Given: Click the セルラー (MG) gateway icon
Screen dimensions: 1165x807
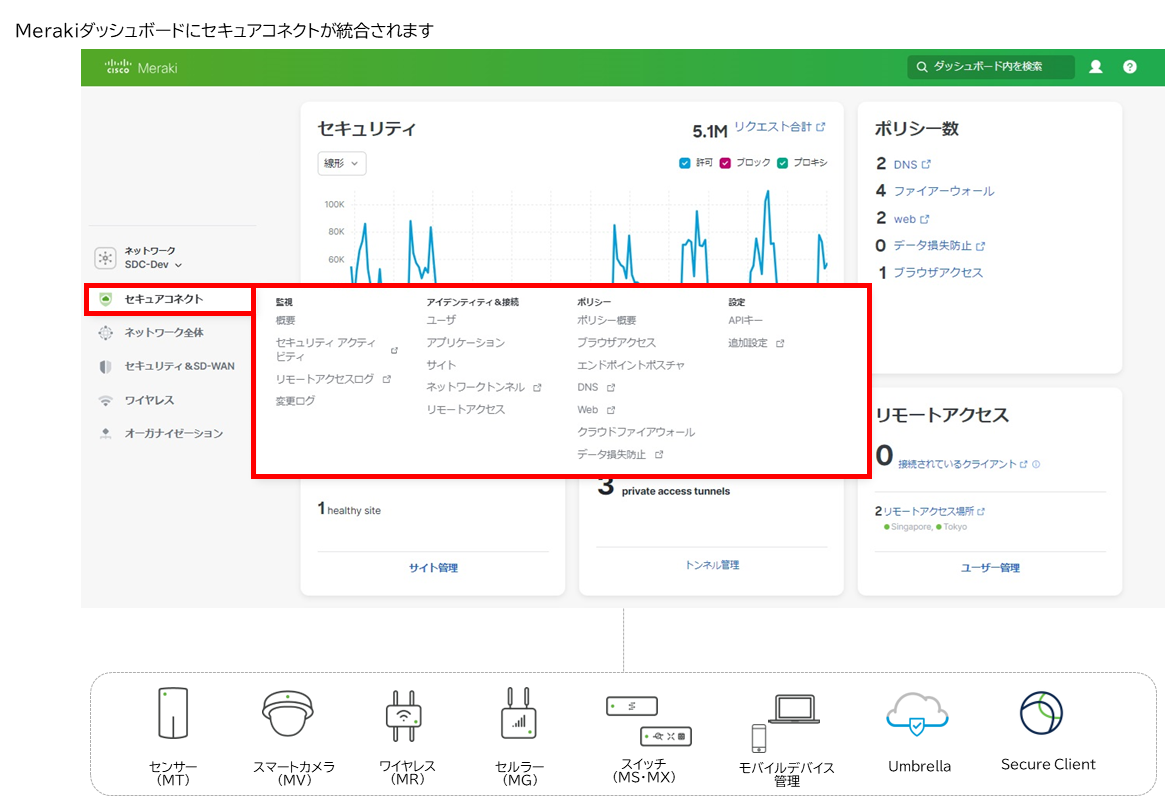Looking at the screenshot, I should click(519, 713).
